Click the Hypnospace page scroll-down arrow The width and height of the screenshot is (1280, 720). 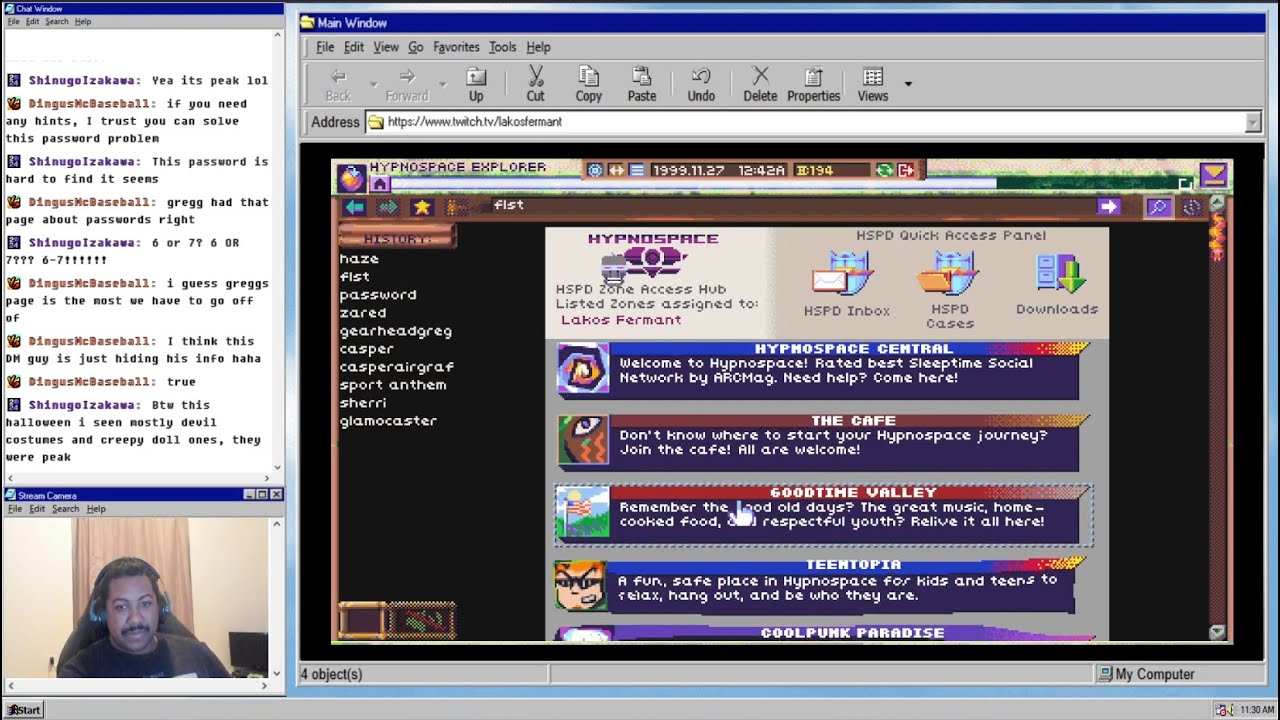pos(1217,632)
